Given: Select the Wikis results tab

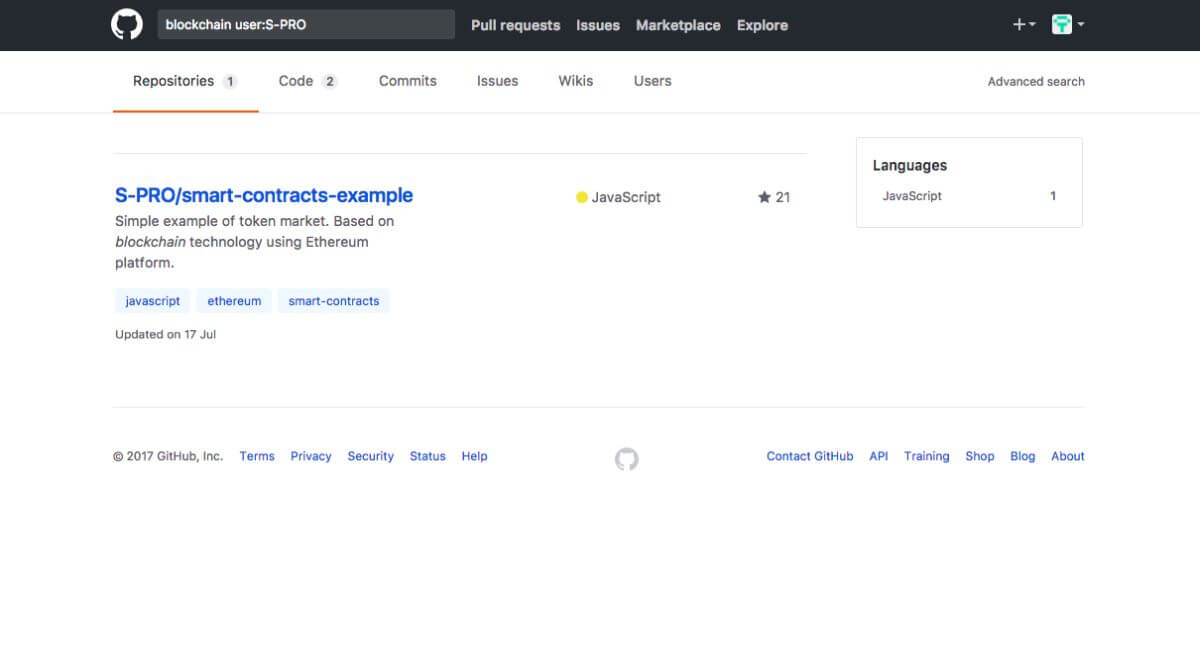Looking at the screenshot, I should [575, 81].
